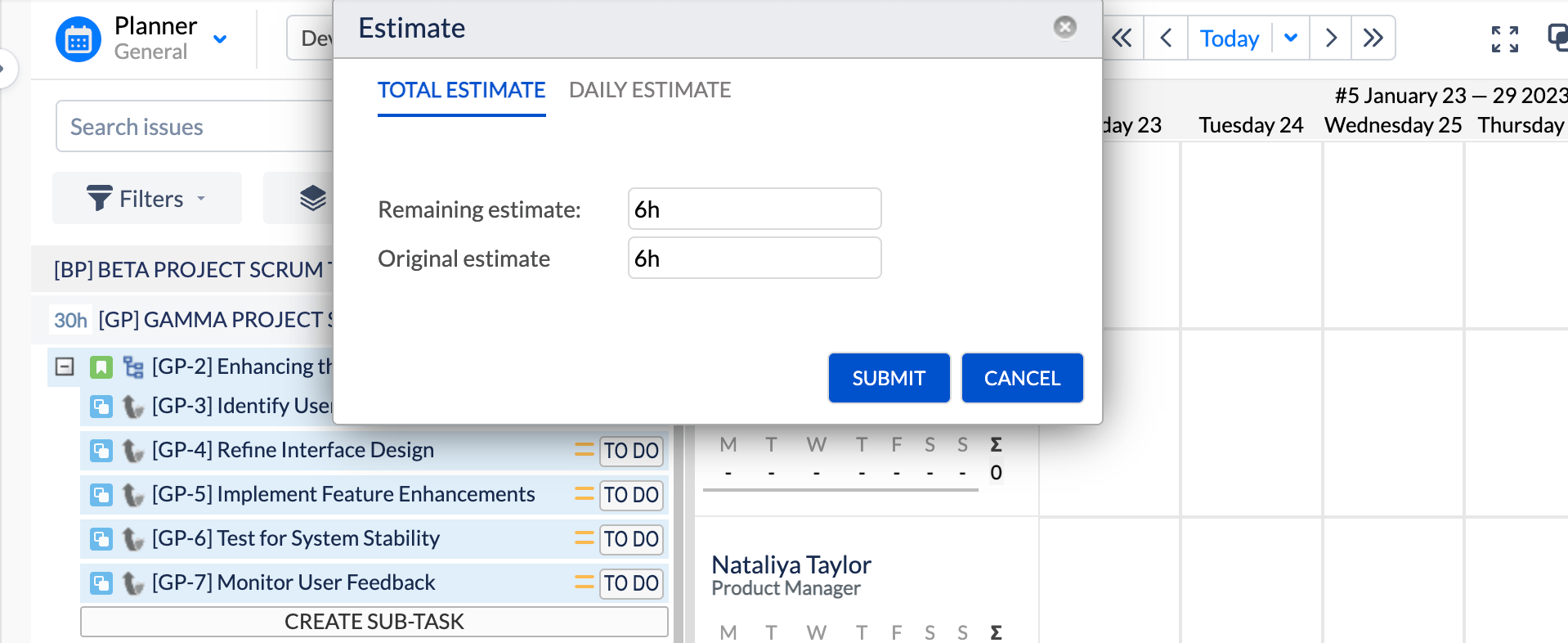Close the Estimate dialog with X icon
Viewport: 1568px width, 643px height.
tap(1064, 27)
